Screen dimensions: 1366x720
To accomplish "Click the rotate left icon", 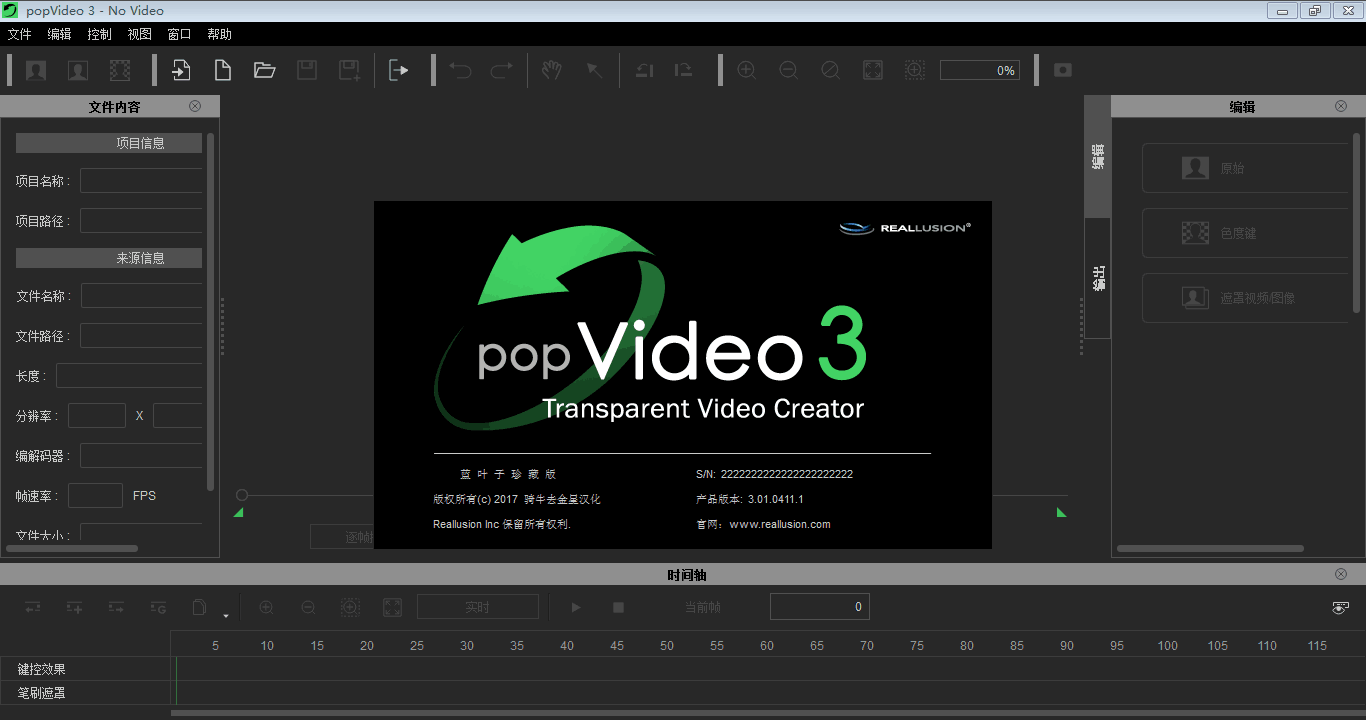I will coord(645,70).
